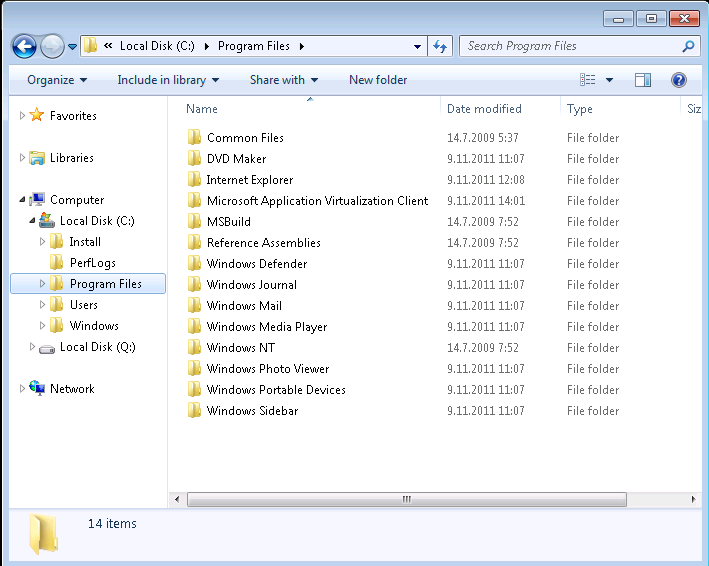The image size is (709, 566).
Task: Click the Change your view icon
Action: (588, 80)
